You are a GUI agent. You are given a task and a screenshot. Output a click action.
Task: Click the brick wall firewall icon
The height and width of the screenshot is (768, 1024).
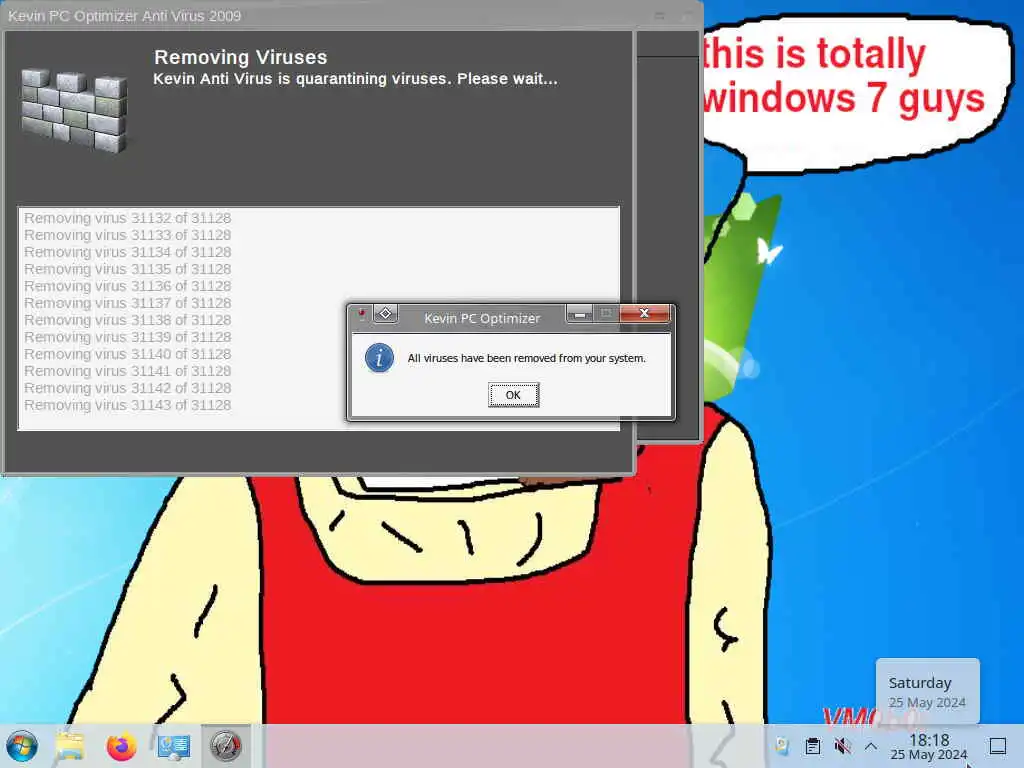[74, 111]
